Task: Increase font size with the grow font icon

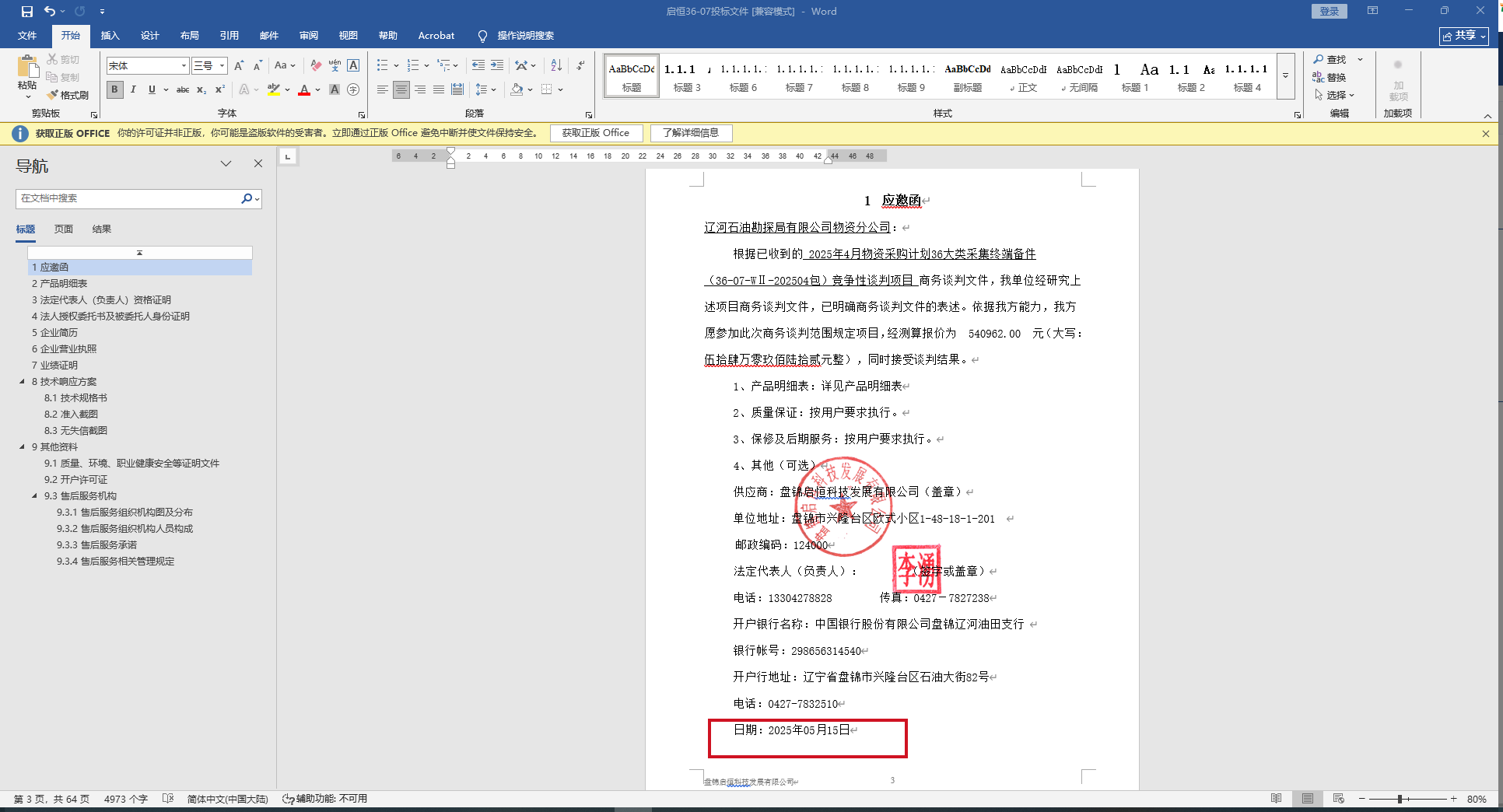Action: (x=239, y=66)
